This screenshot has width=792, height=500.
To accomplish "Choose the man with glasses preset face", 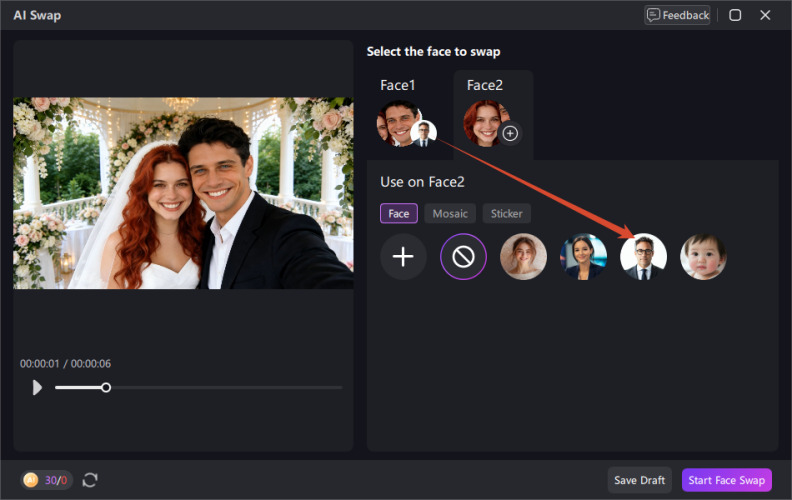I will (644, 257).
